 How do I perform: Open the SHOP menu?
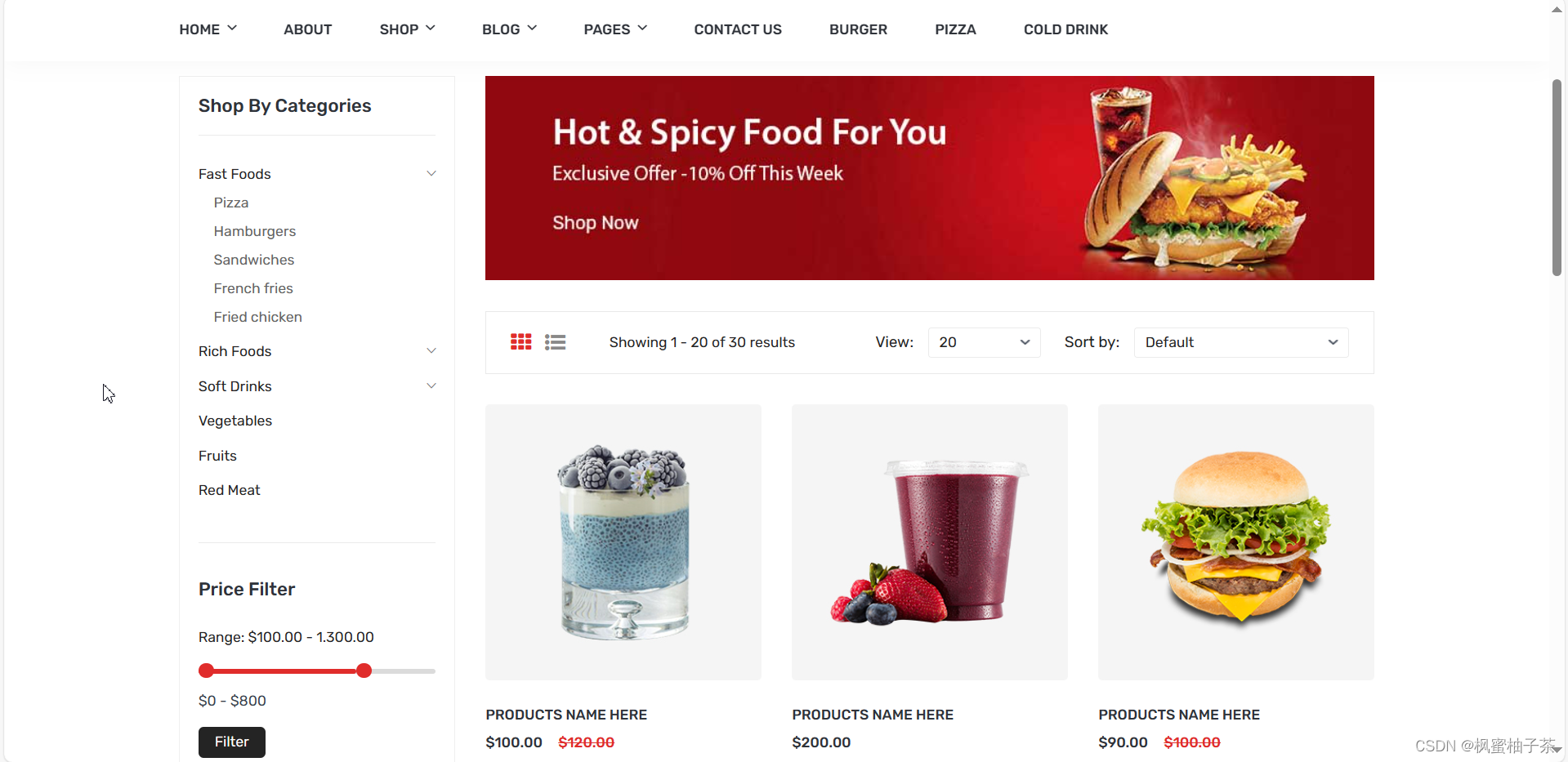point(407,29)
